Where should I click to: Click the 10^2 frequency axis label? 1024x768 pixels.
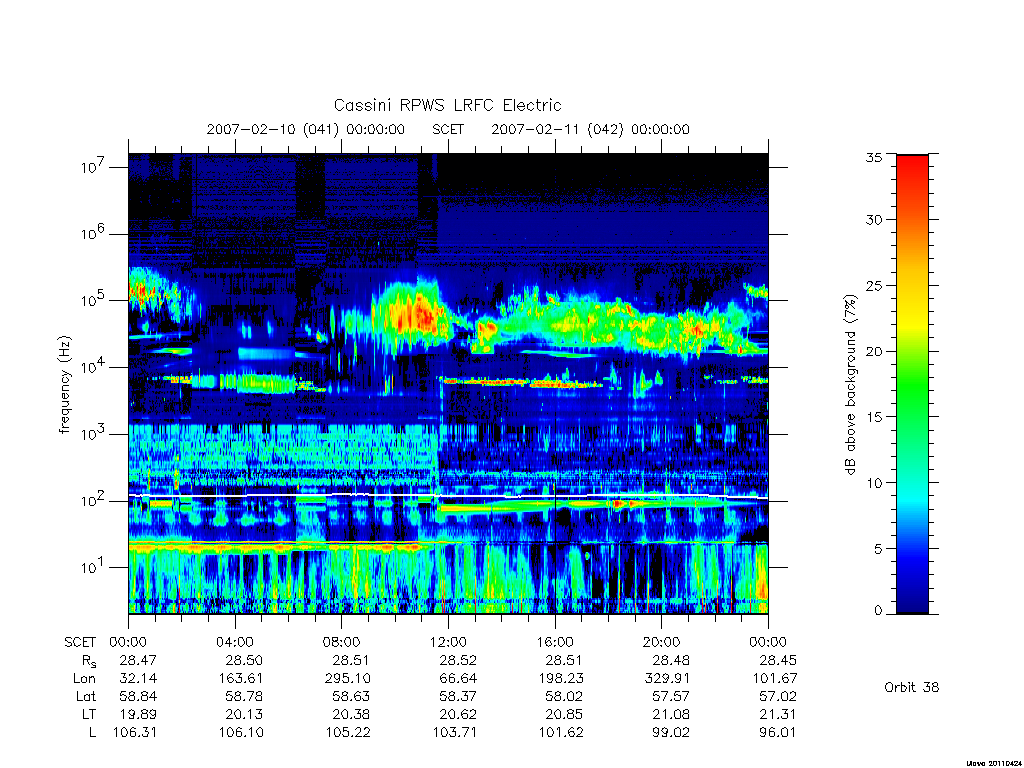click(x=93, y=500)
